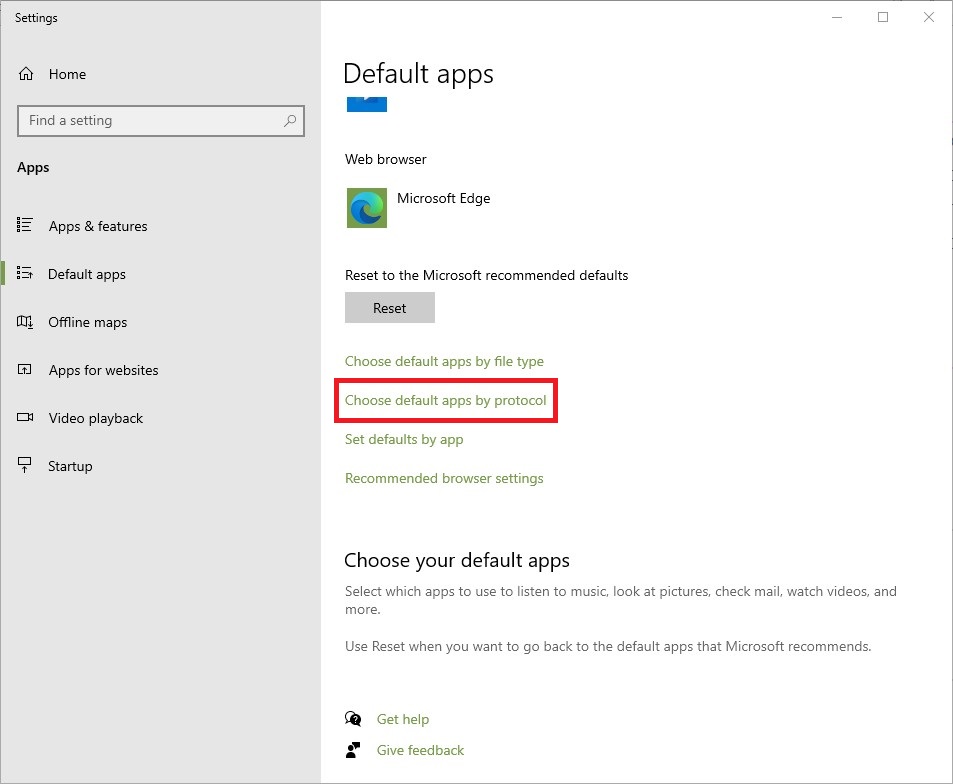Open the Give feedback link
The image size is (953, 784).
[420, 750]
